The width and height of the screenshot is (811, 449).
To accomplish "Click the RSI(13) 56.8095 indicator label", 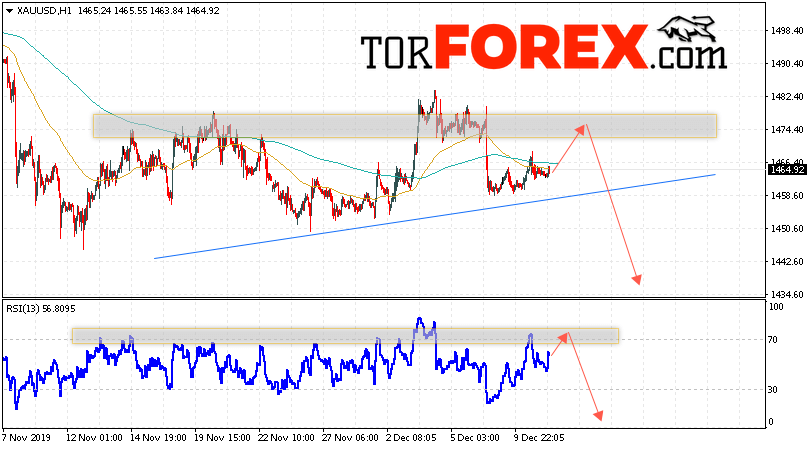I will click(41, 309).
